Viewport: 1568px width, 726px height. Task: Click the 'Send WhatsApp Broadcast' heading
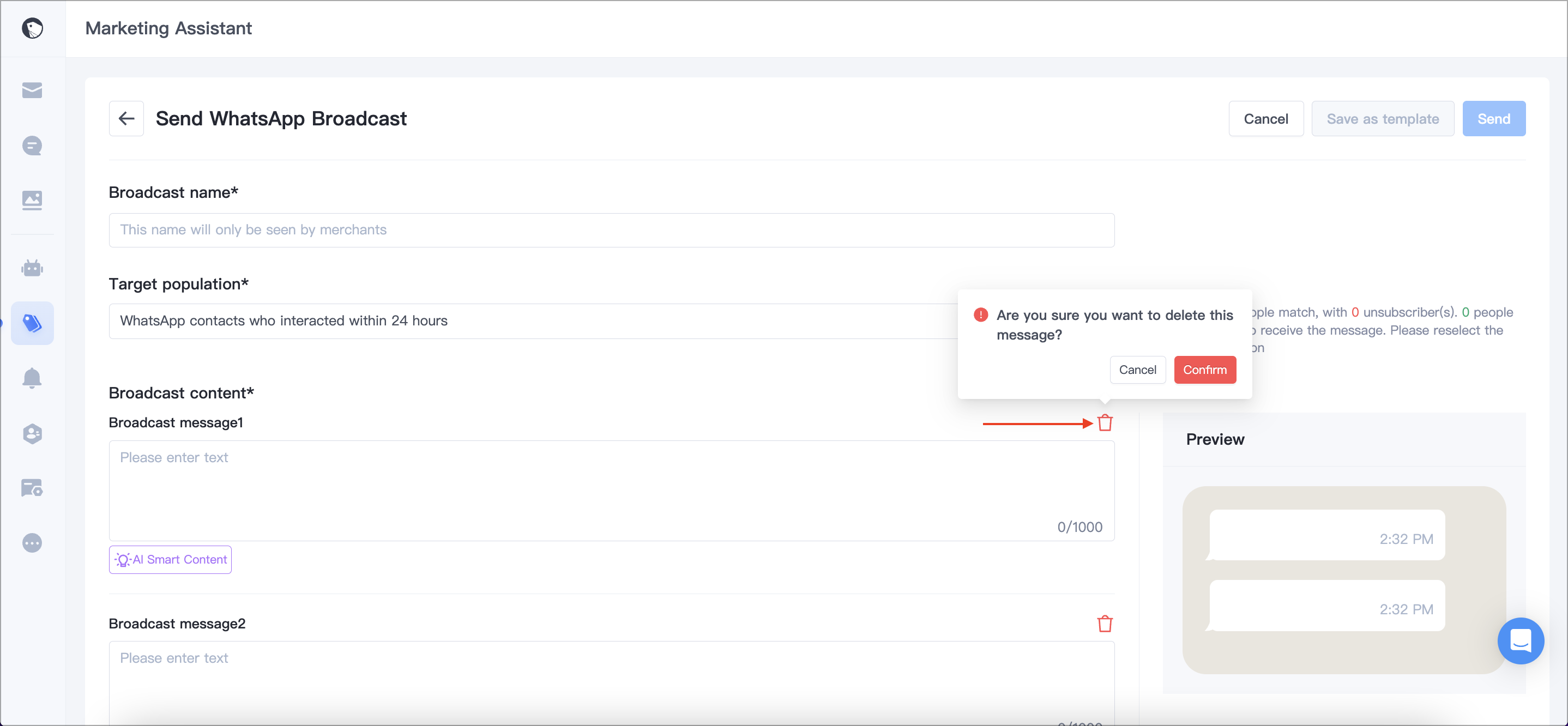[281, 119]
